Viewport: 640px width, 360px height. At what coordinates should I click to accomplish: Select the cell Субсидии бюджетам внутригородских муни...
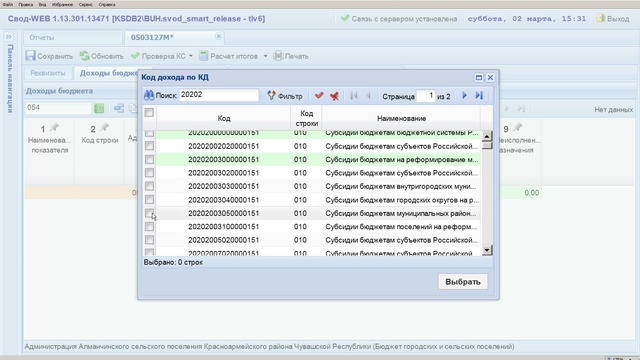tap(401, 186)
